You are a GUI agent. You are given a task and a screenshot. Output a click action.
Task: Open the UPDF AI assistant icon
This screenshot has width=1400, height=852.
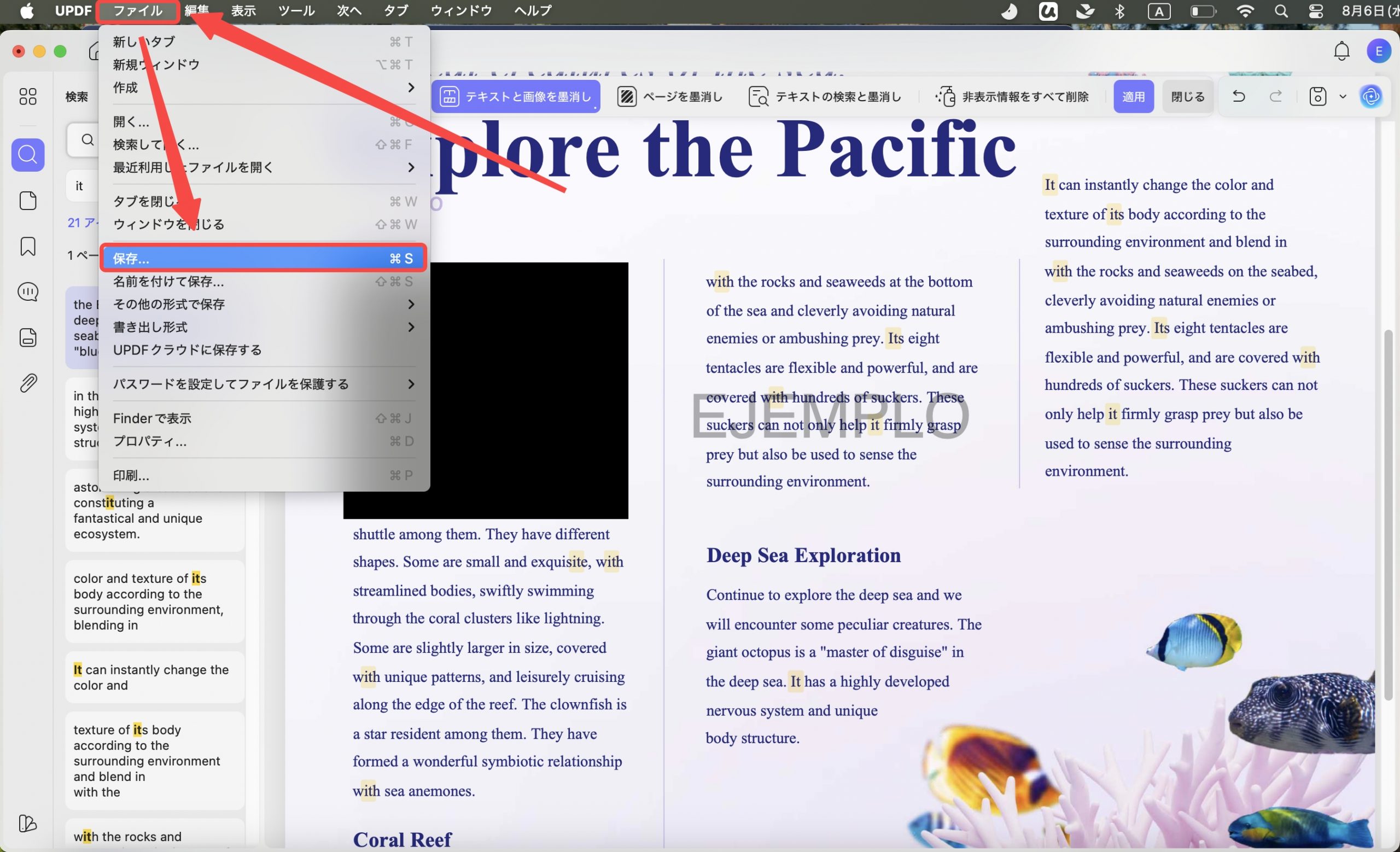pyautogui.click(x=1370, y=97)
